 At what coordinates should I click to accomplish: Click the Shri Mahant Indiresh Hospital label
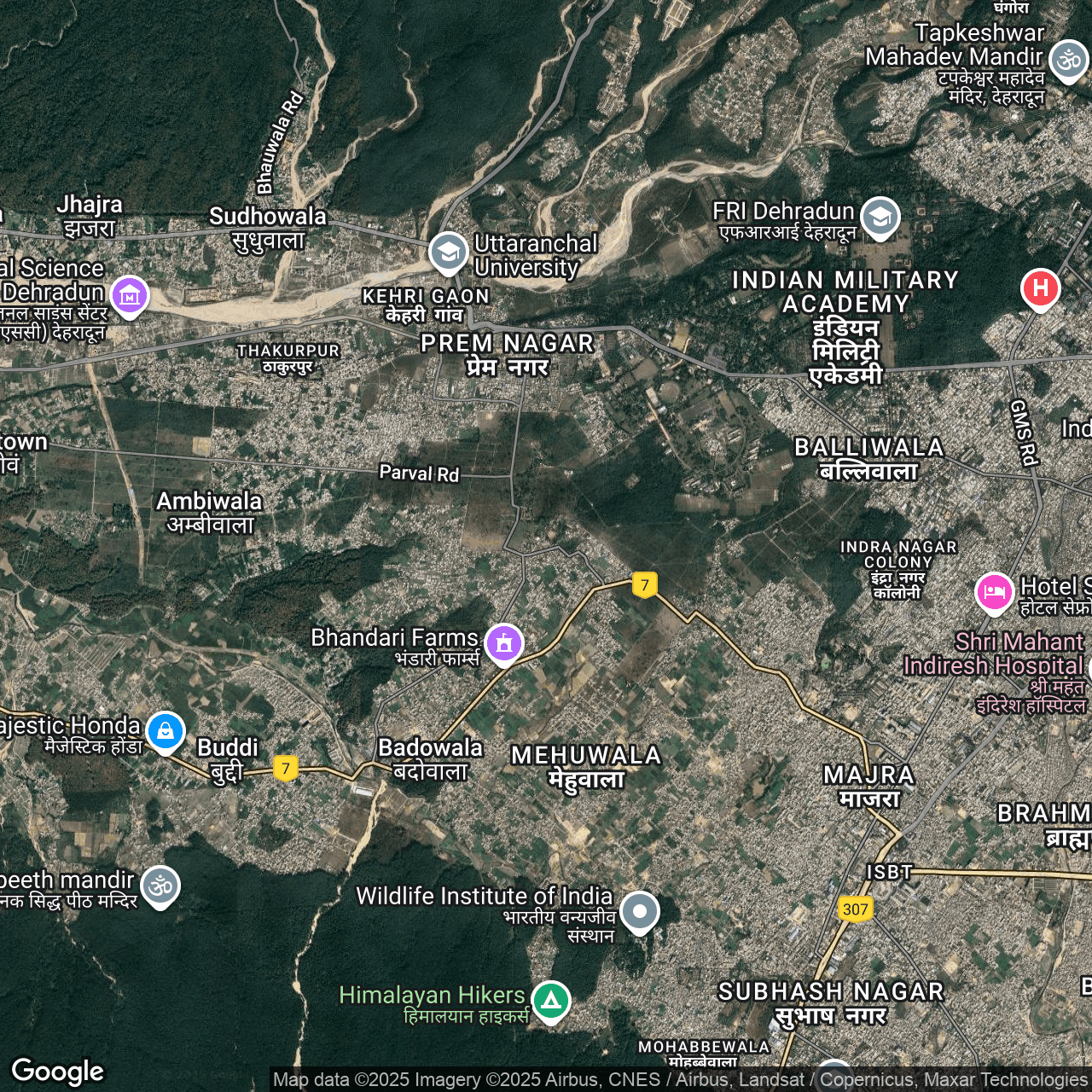click(x=994, y=654)
